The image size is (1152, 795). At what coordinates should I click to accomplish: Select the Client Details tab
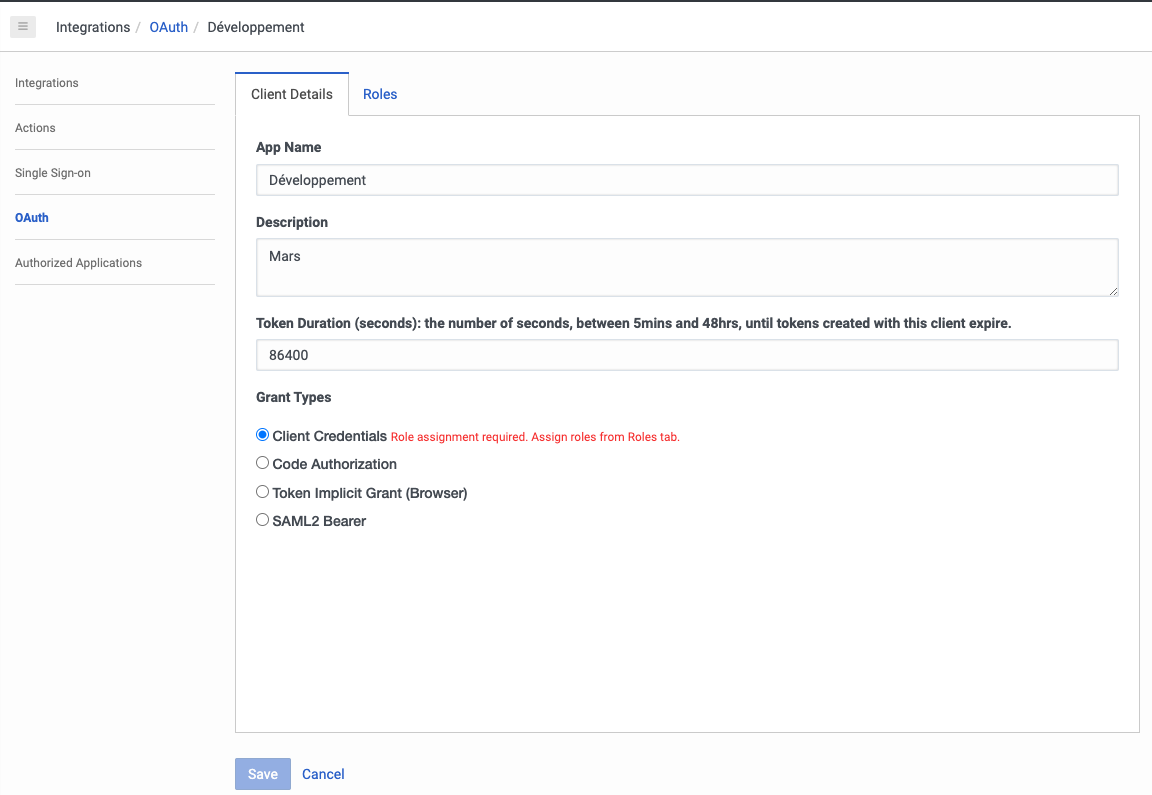pyautogui.click(x=292, y=94)
